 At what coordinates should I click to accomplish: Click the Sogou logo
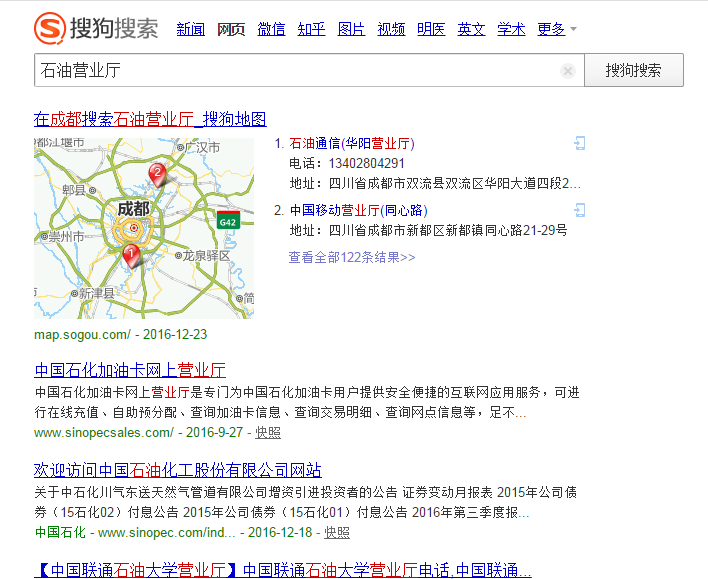point(96,28)
